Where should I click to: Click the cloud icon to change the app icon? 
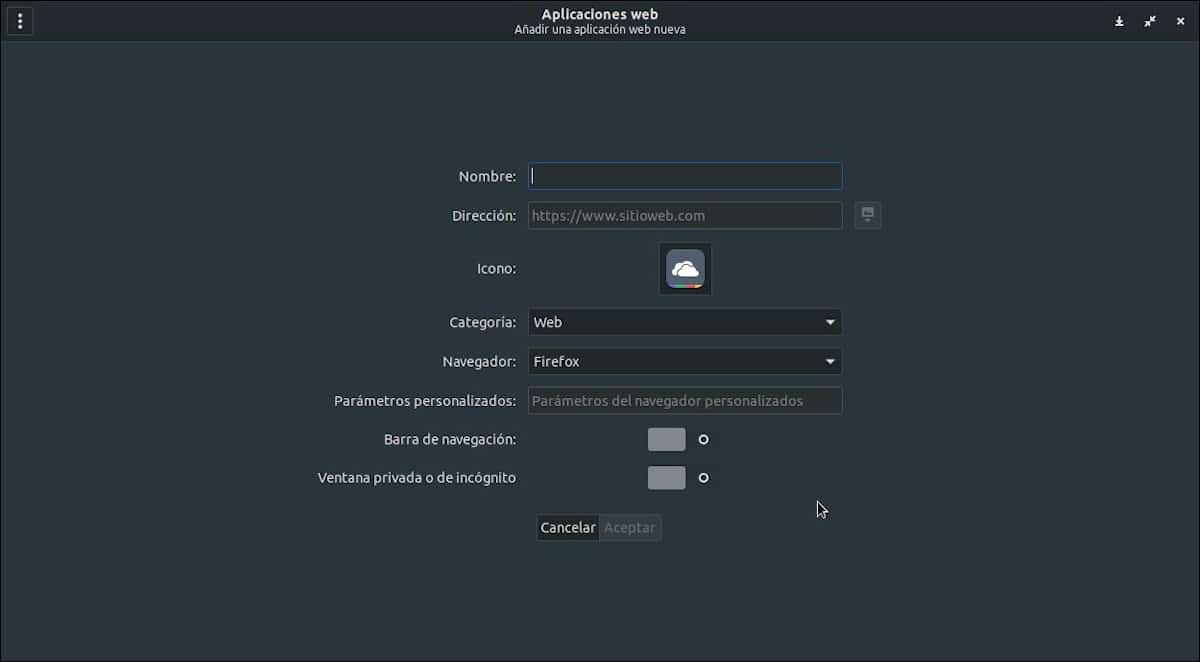point(684,268)
